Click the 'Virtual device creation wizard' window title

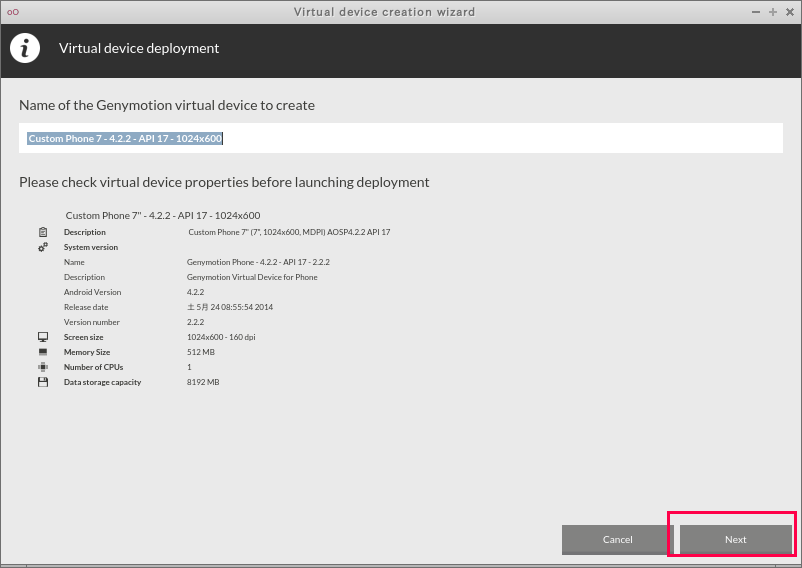point(384,12)
